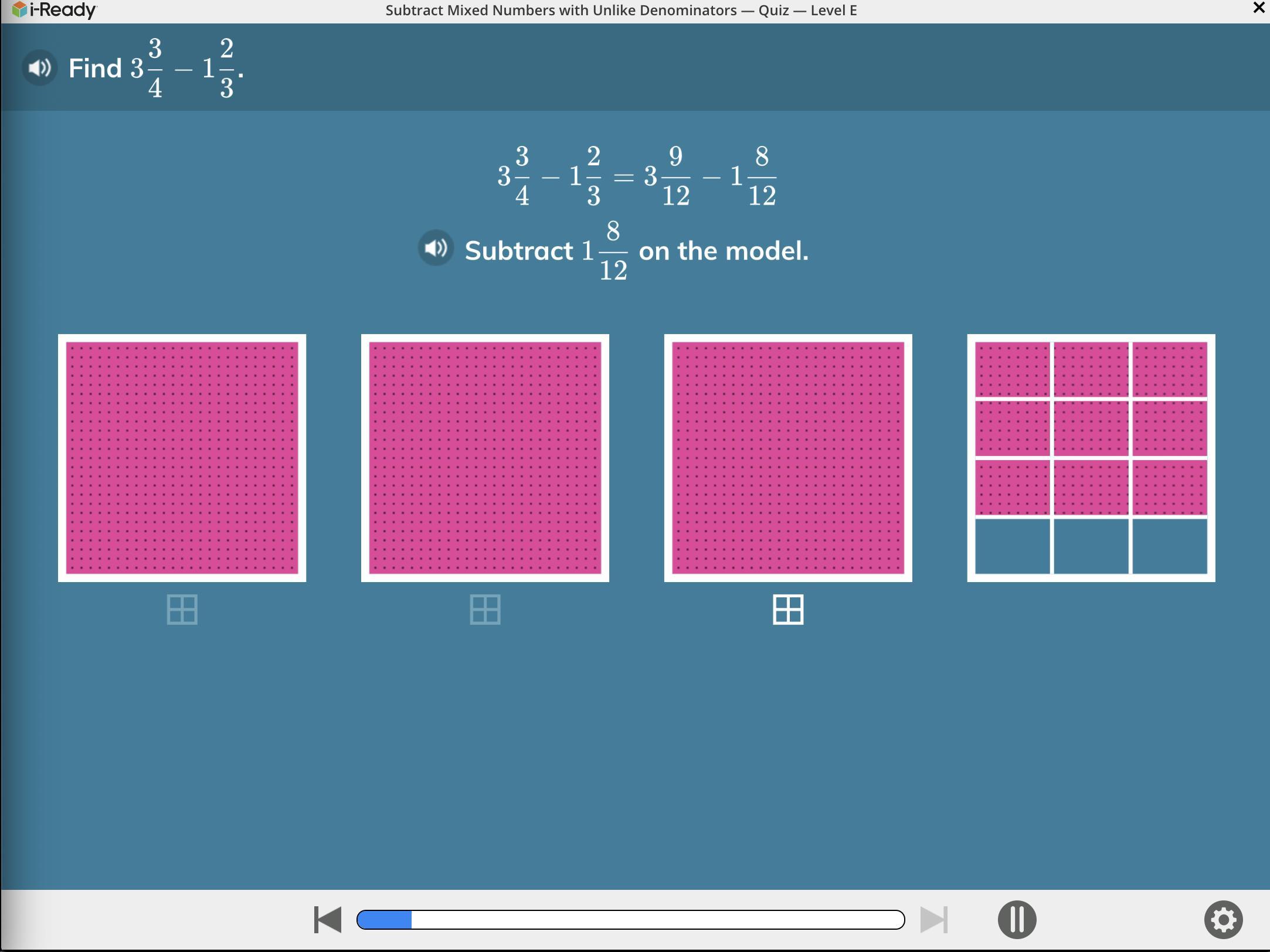Skip forward to the next step
The image size is (1270, 952).
point(933,919)
